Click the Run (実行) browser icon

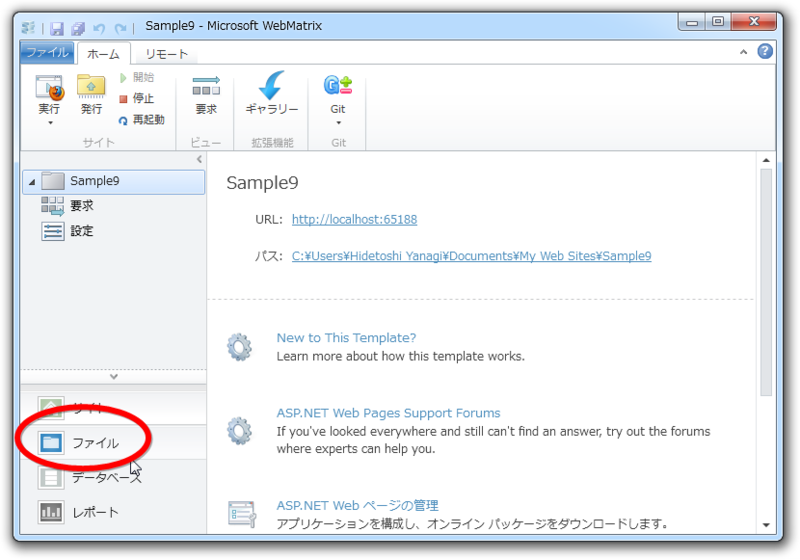click(x=49, y=87)
